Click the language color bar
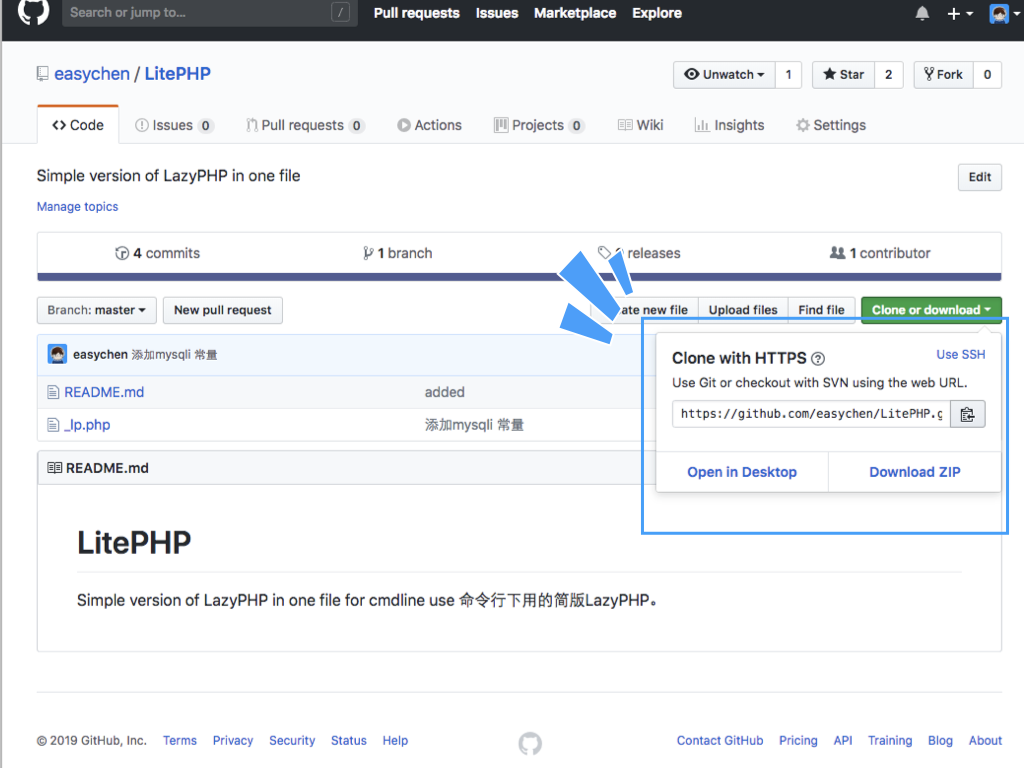 tap(519, 277)
